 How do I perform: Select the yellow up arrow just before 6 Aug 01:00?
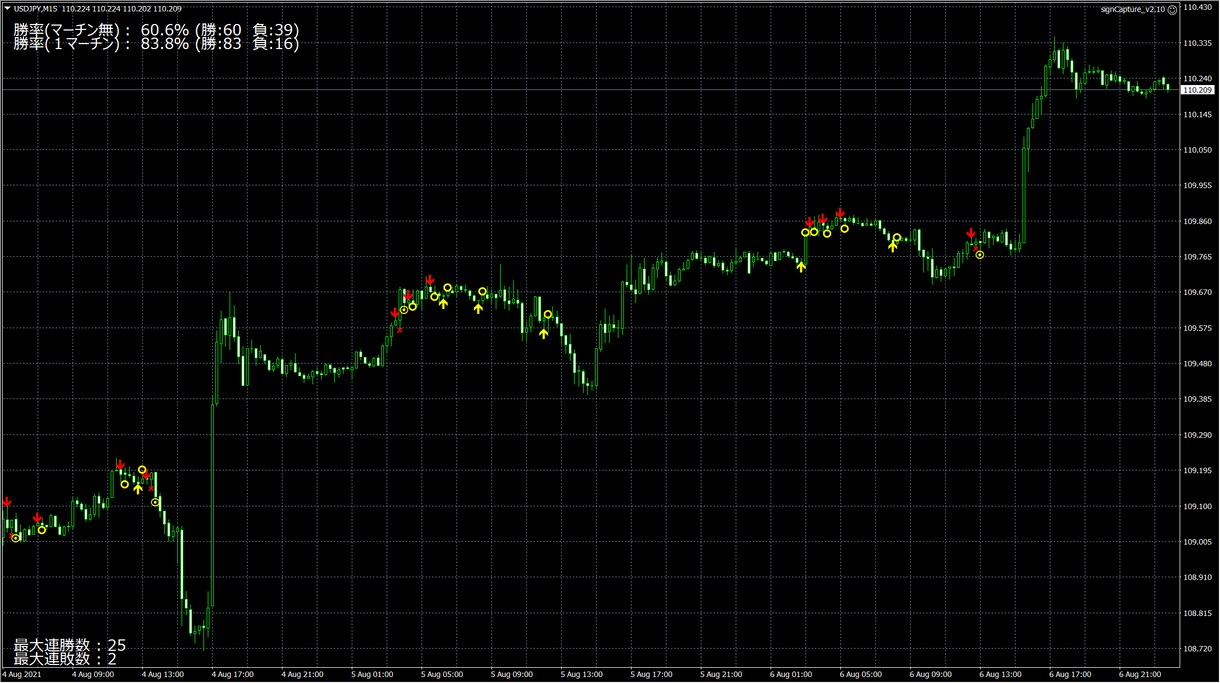pyautogui.click(x=801, y=266)
